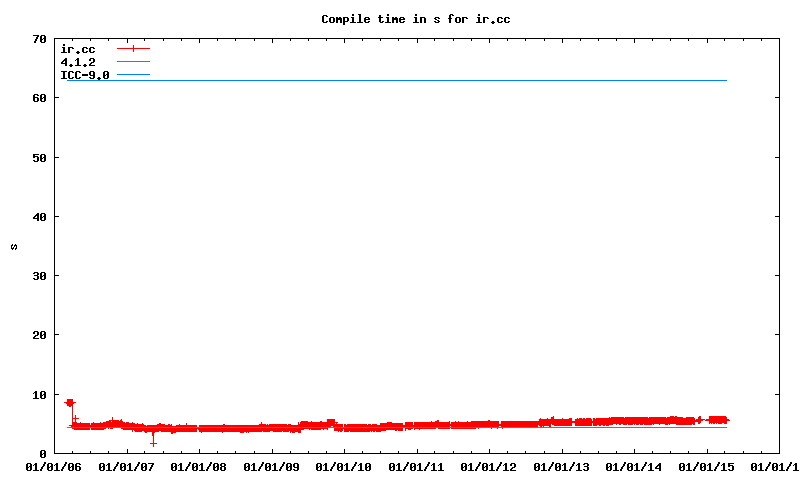Select the '4.1.2' legend label
800x480 pixels.
(x=77, y=62)
